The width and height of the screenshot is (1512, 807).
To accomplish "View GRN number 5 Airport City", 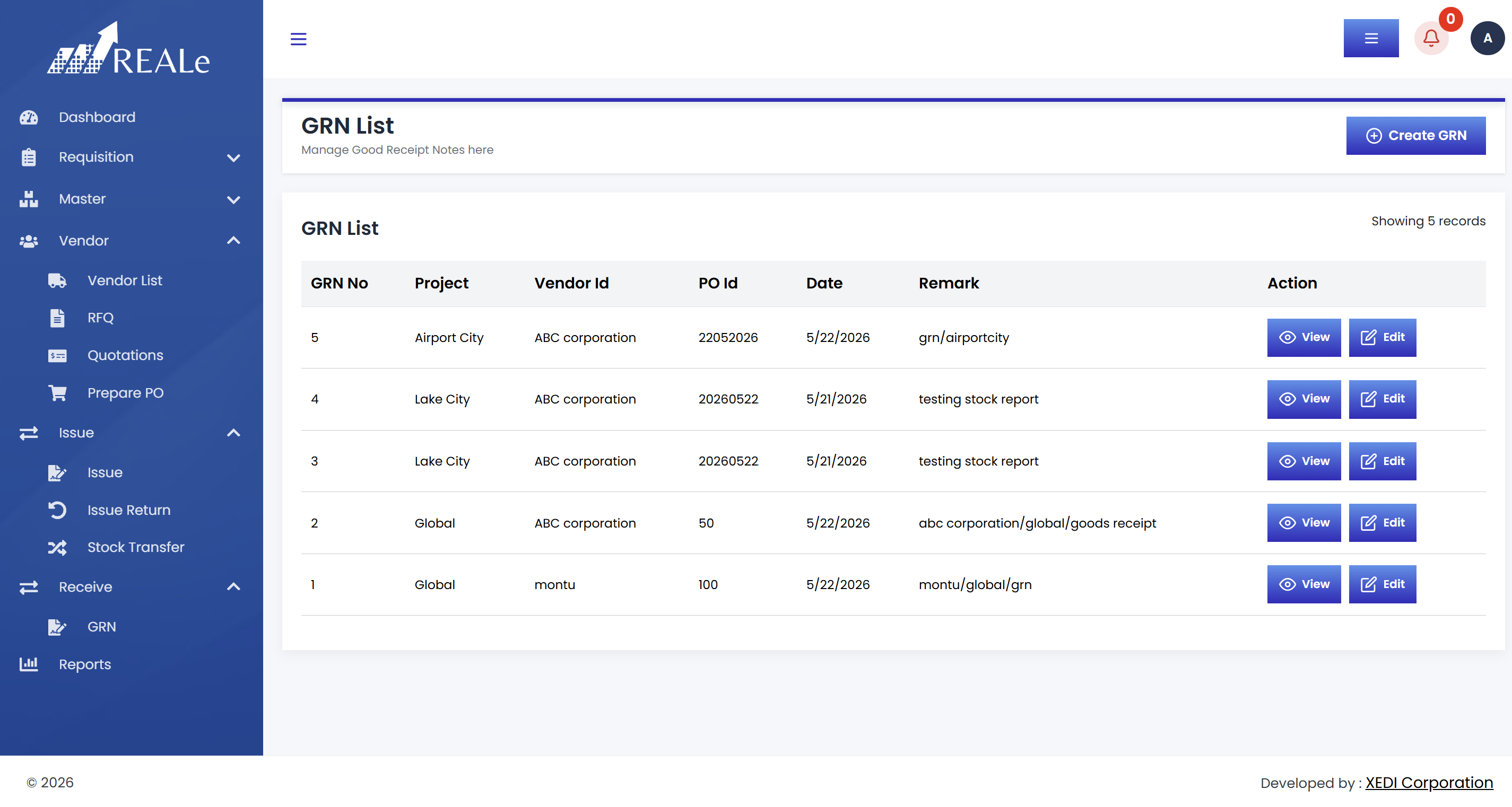I will [1304, 337].
